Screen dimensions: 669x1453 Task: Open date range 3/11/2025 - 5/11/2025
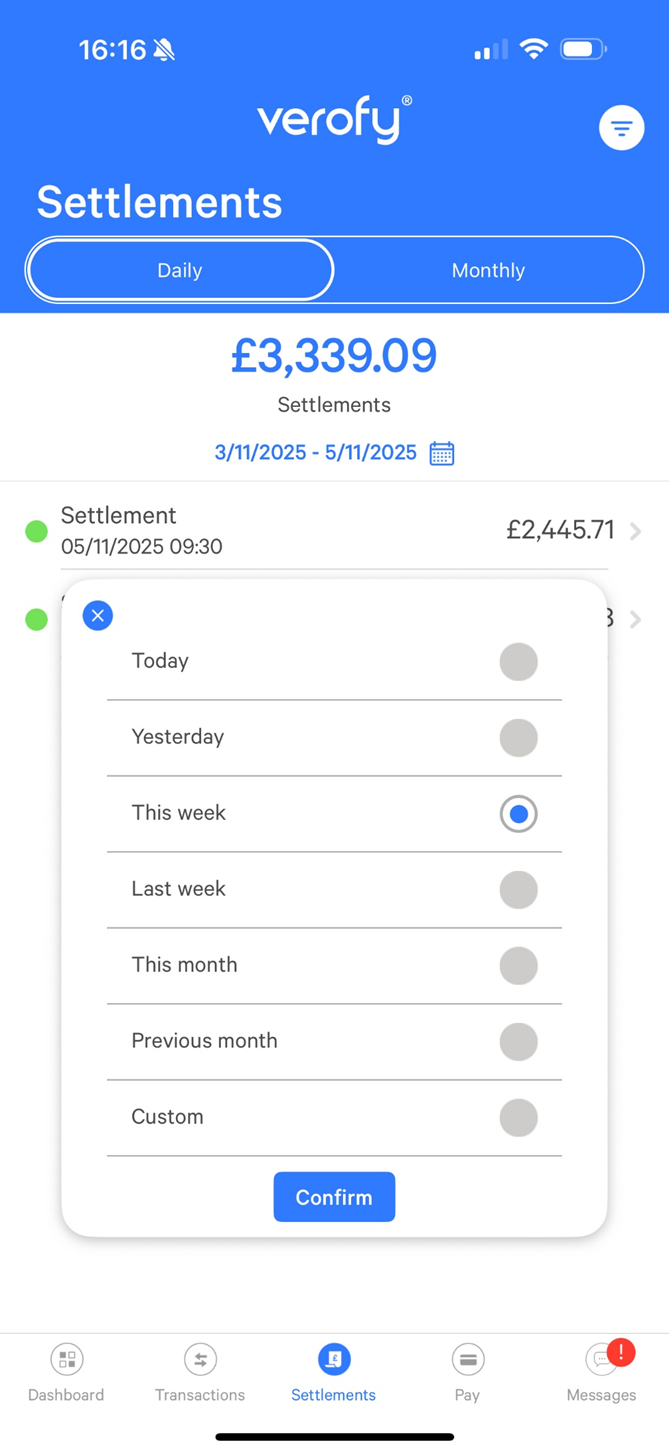click(315, 453)
